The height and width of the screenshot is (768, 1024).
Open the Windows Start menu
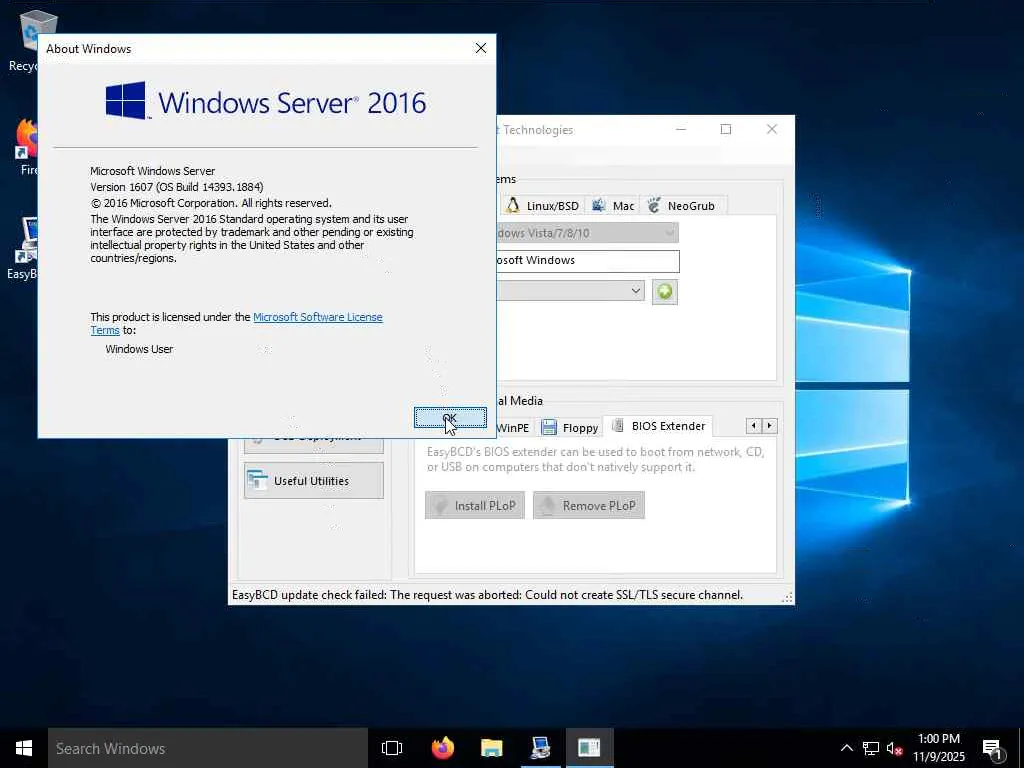click(24, 748)
